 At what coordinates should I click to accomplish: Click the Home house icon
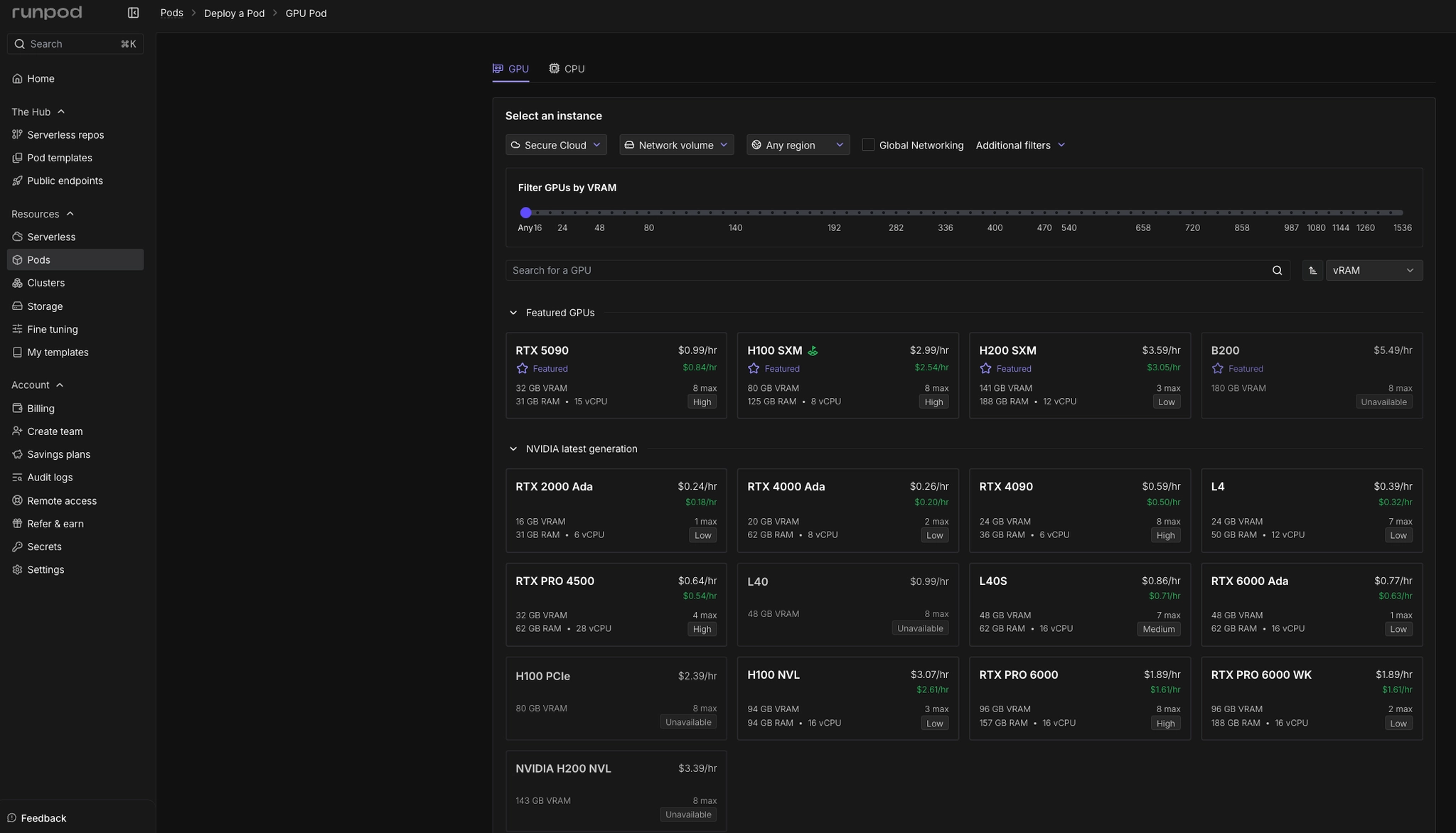[17, 79]
